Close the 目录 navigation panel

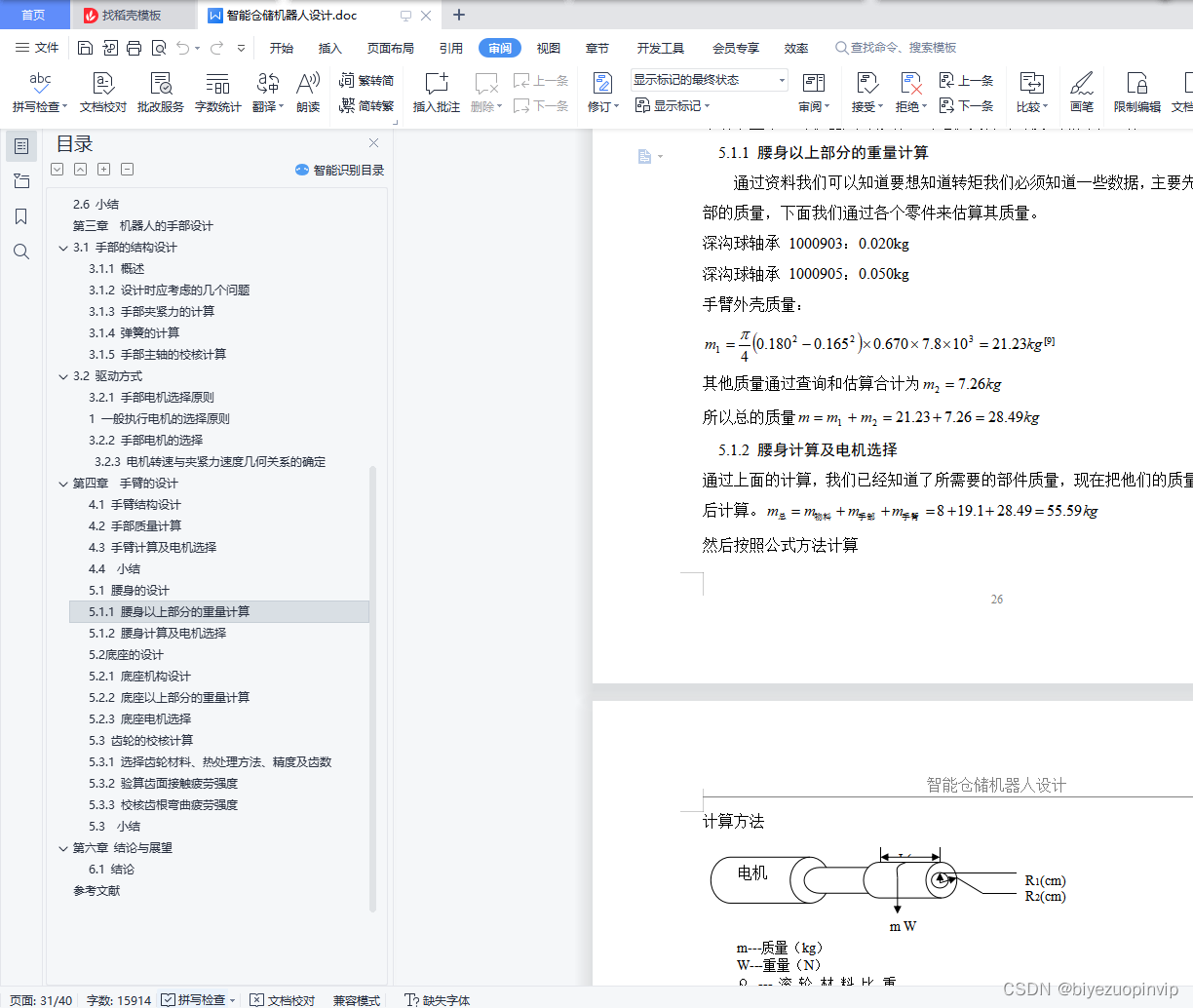373,143
